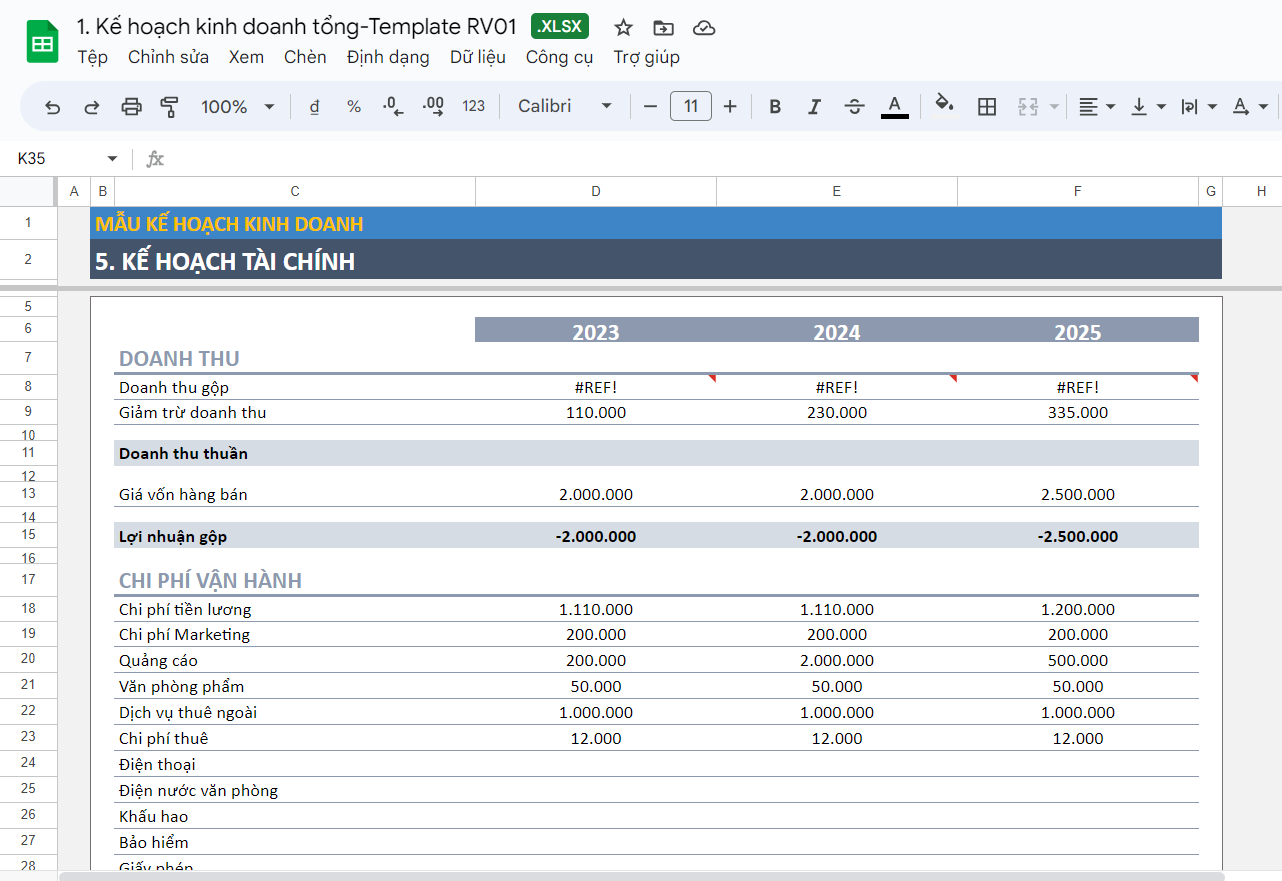This screenshot has width=1282, height=881.
Task: Click the font size field showing 11
Action: (x=691, y=106)
